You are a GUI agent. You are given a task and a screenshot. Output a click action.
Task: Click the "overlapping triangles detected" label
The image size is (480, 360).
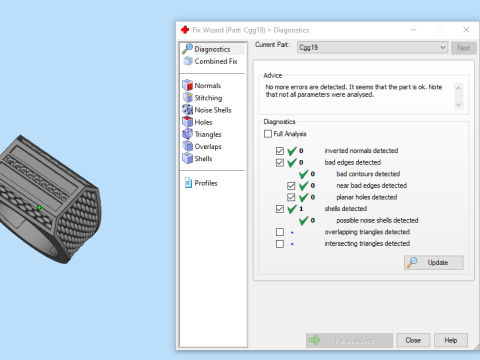(x=367, y=232)
